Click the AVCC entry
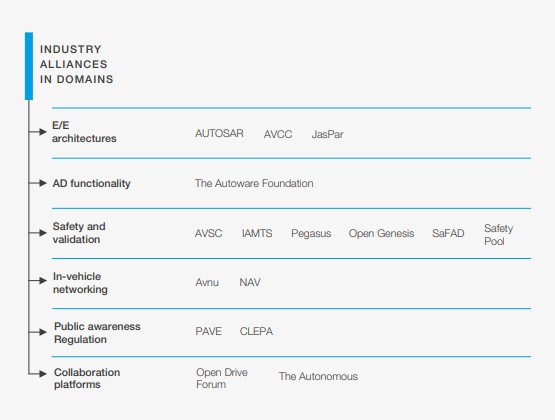 tap(278, 134)
